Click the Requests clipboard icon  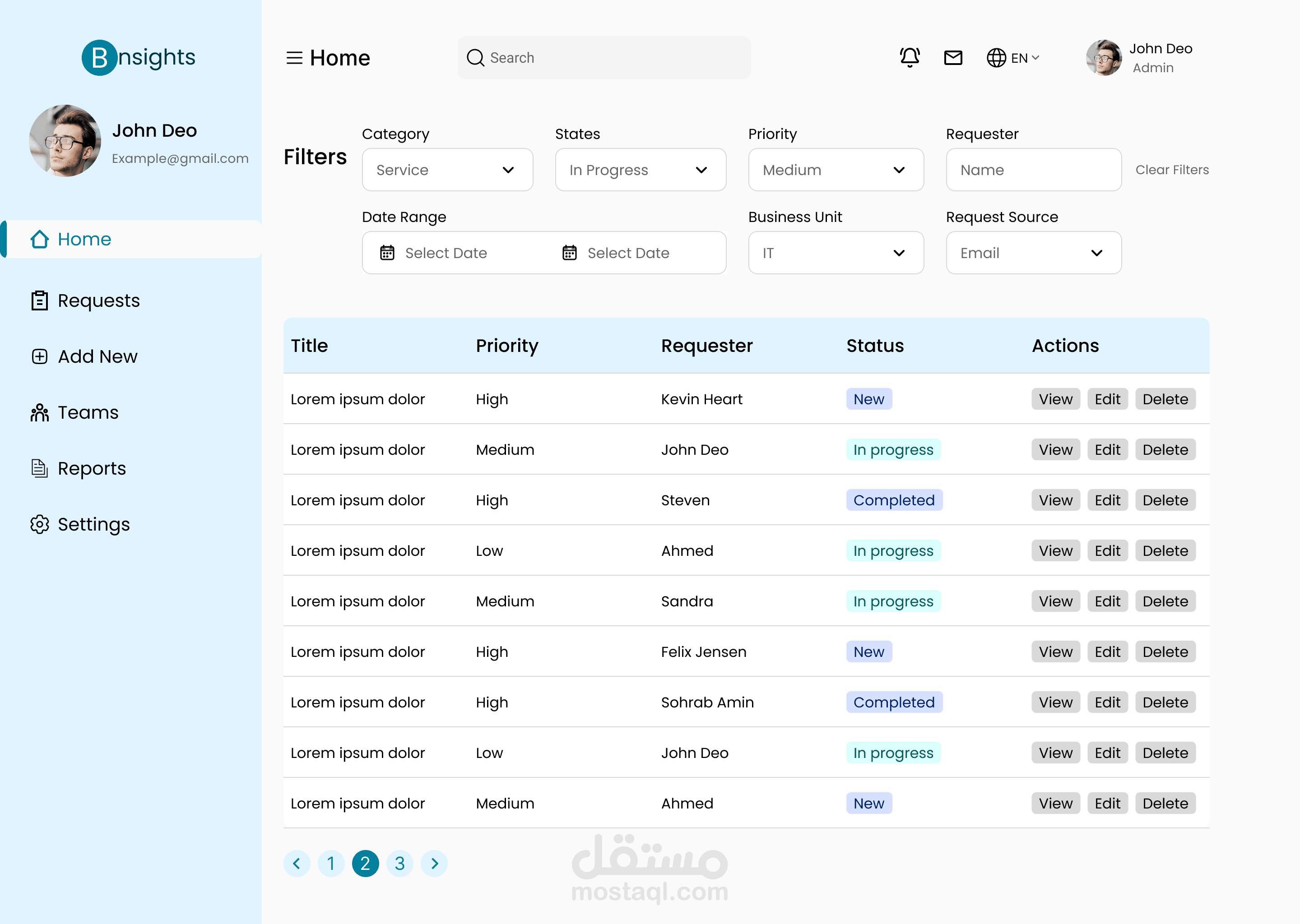(x=39, y=300)
